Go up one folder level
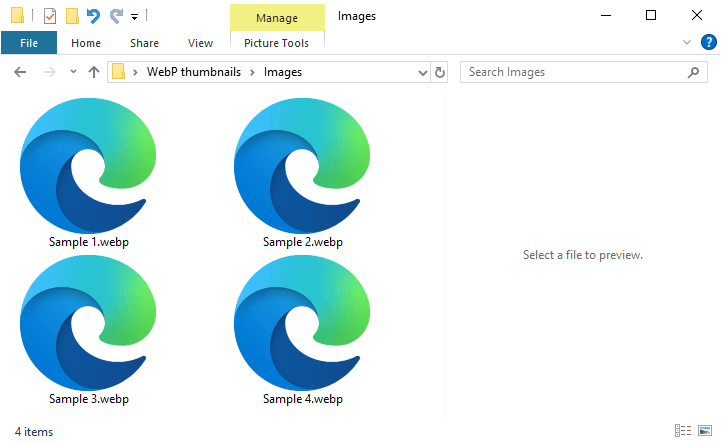721x444 pixels. click(94, 72)
